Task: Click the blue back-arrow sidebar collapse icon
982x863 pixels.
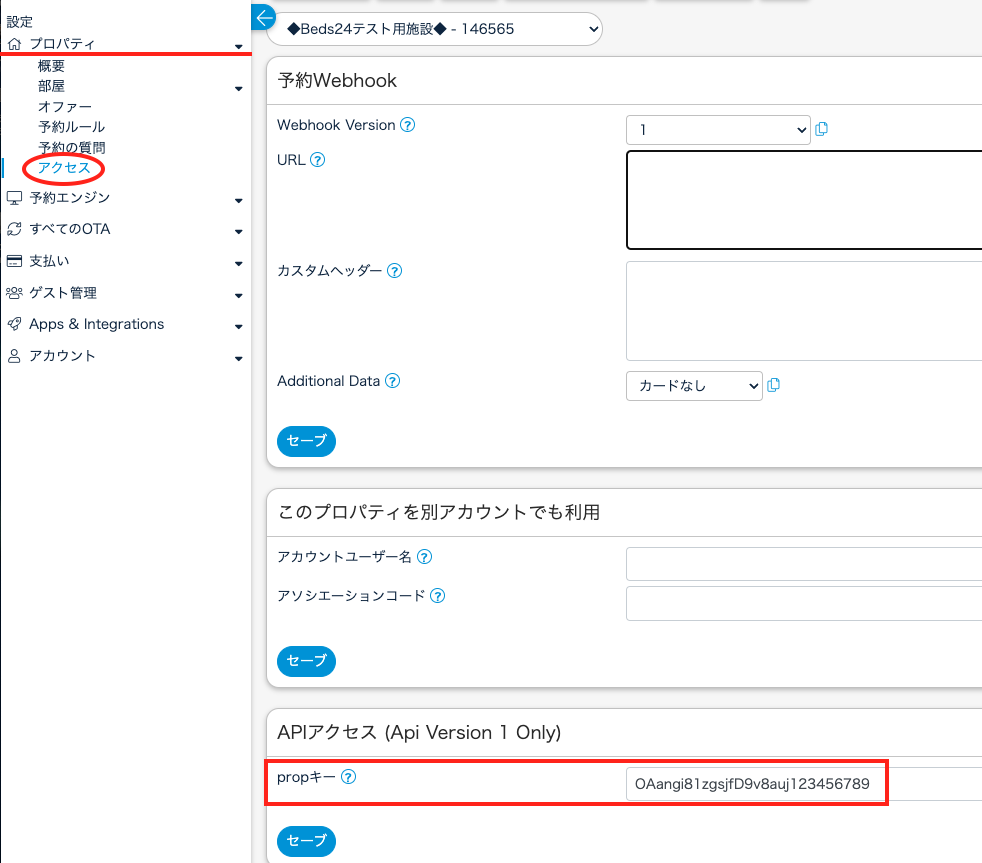Action: click(264, 17)
